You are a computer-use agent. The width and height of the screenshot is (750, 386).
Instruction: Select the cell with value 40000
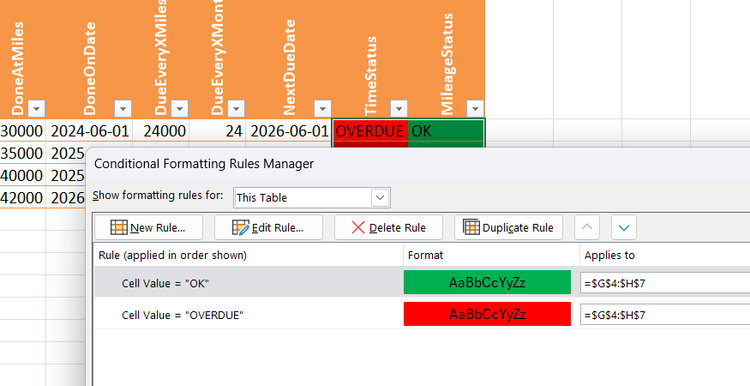pyautogui.click(x=22, y=175)
